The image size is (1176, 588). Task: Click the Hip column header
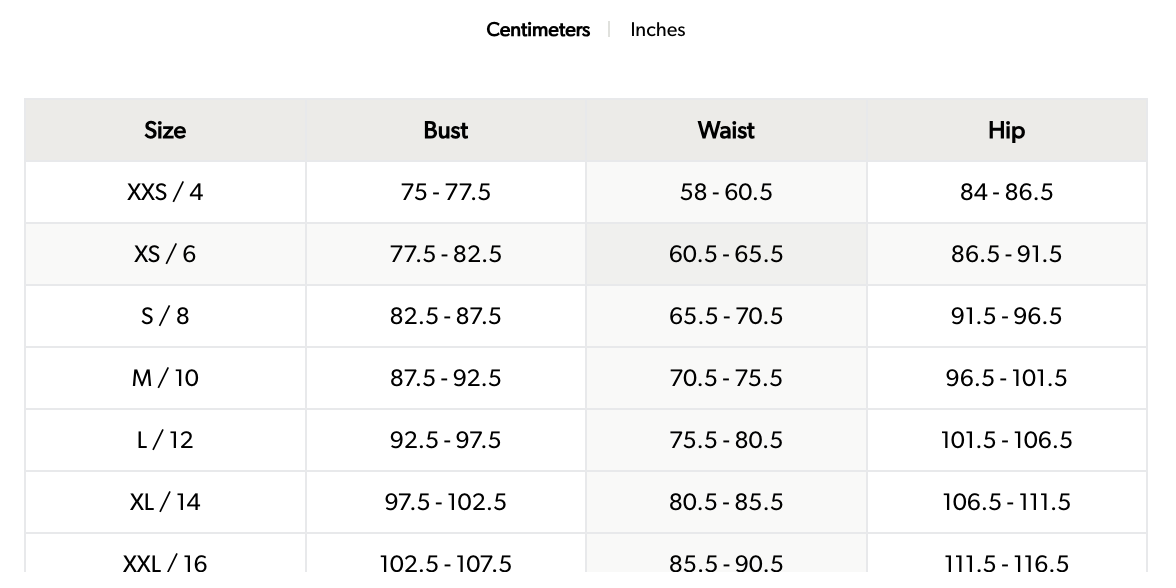[1006, 130]
